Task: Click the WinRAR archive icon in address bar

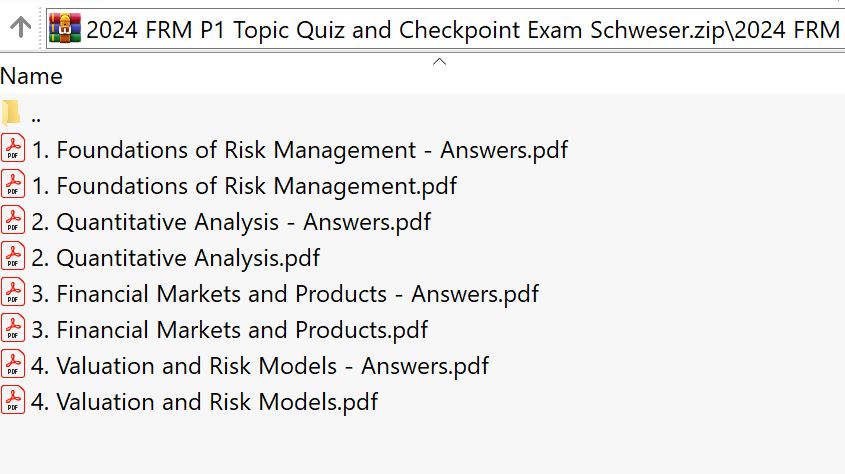Action: click(x=66, y=29)
